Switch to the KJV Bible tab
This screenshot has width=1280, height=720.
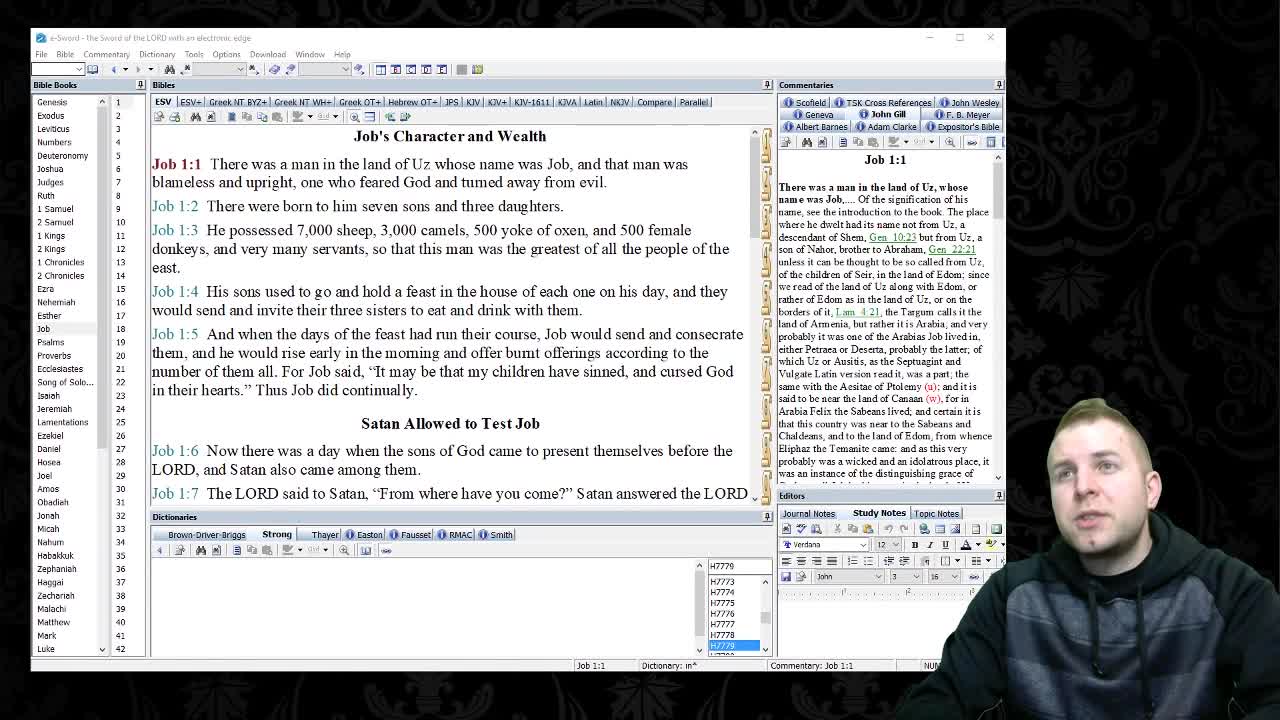tap(472, 102)
